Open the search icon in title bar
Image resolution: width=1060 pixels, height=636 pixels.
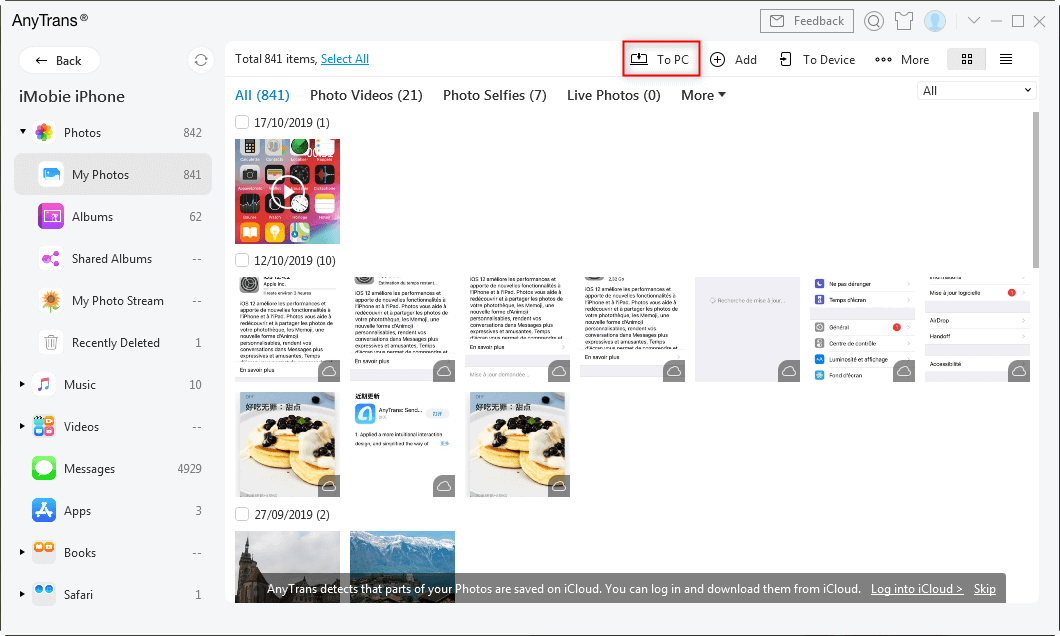coord(874,21)
